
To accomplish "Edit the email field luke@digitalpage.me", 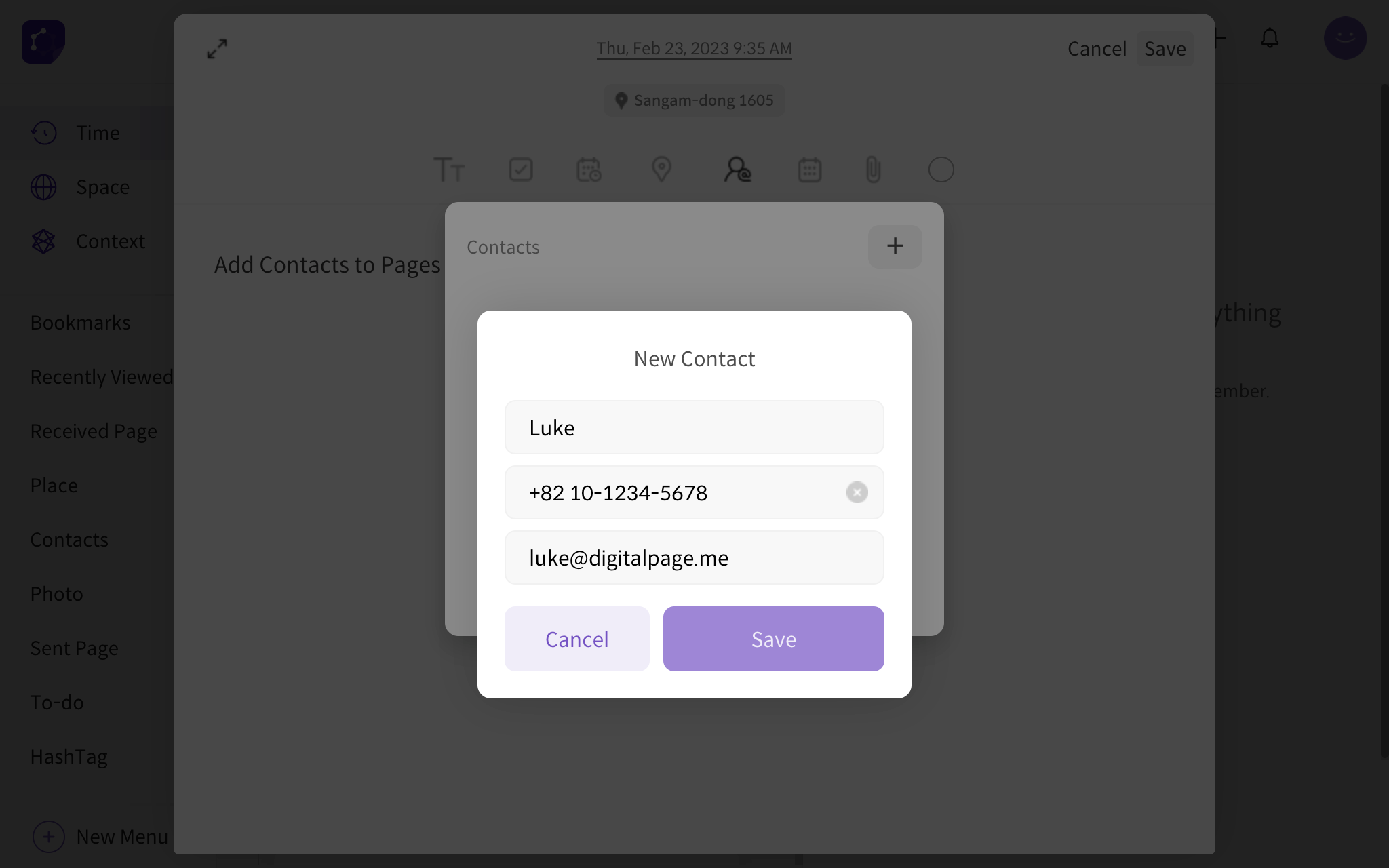I will click(x=694, y=557).
